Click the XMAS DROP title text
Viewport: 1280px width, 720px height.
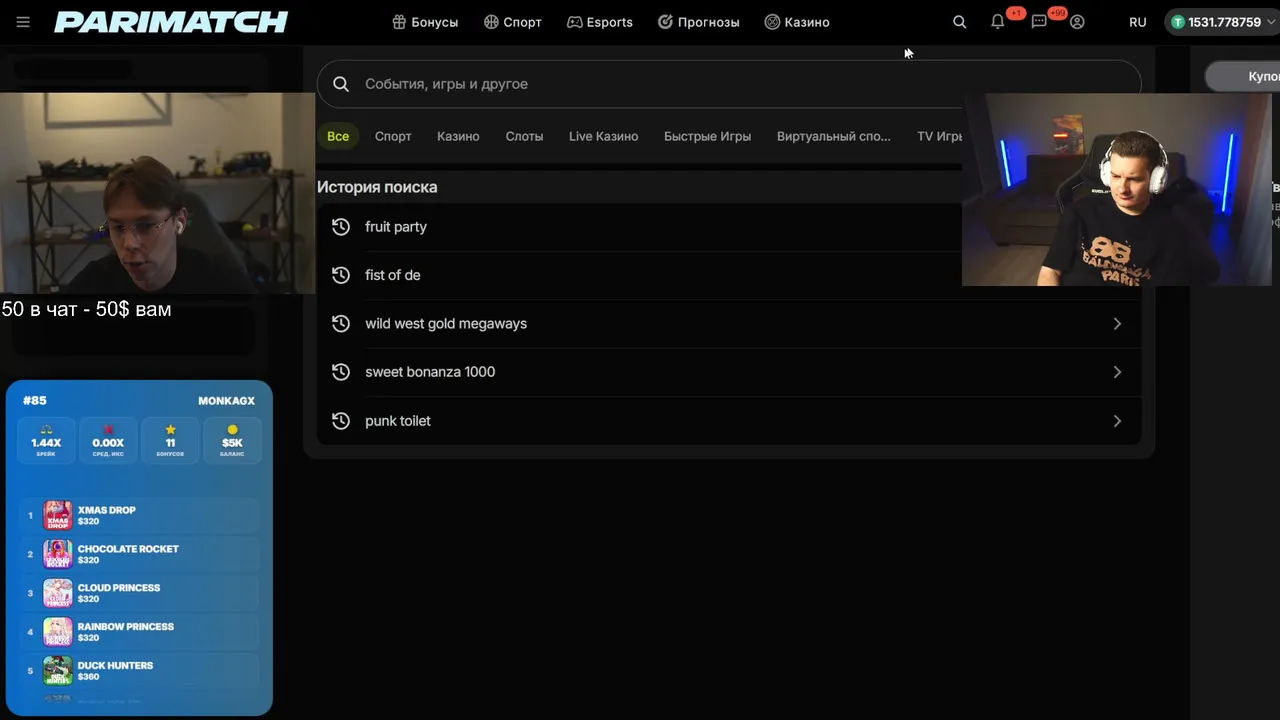click(x=107, y=510)
